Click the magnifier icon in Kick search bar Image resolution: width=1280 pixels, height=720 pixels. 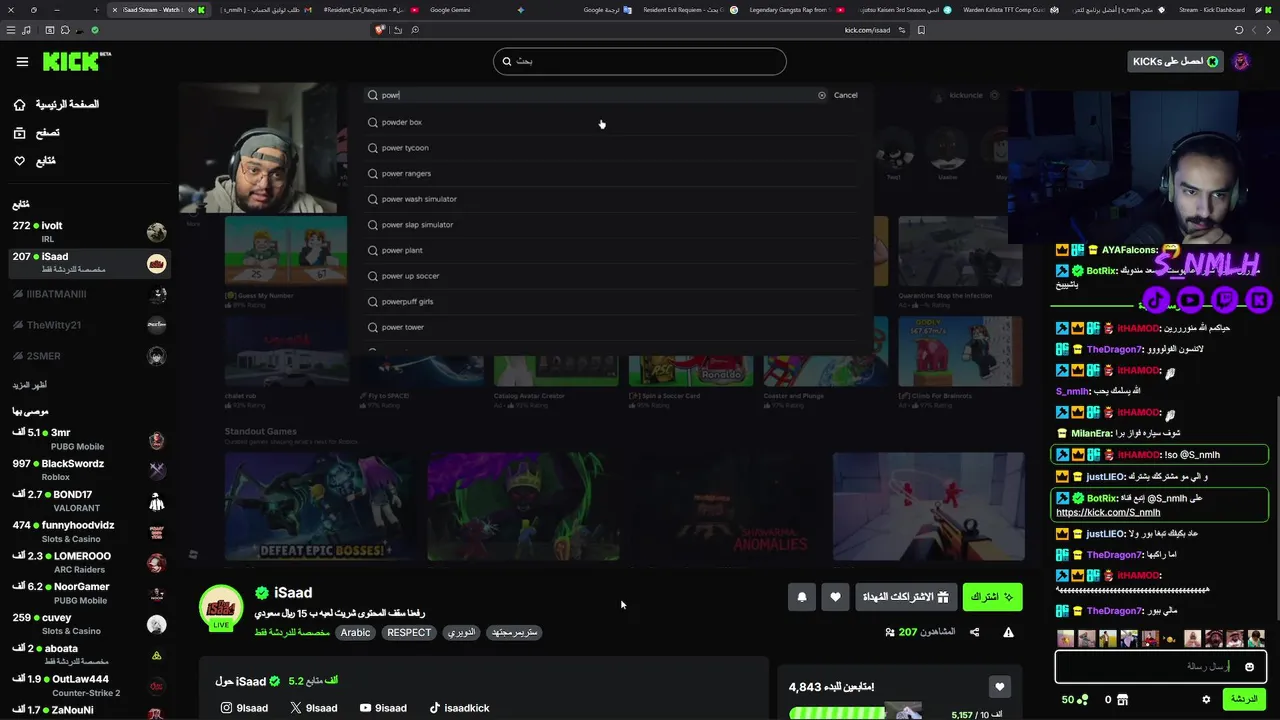point(507,62)
